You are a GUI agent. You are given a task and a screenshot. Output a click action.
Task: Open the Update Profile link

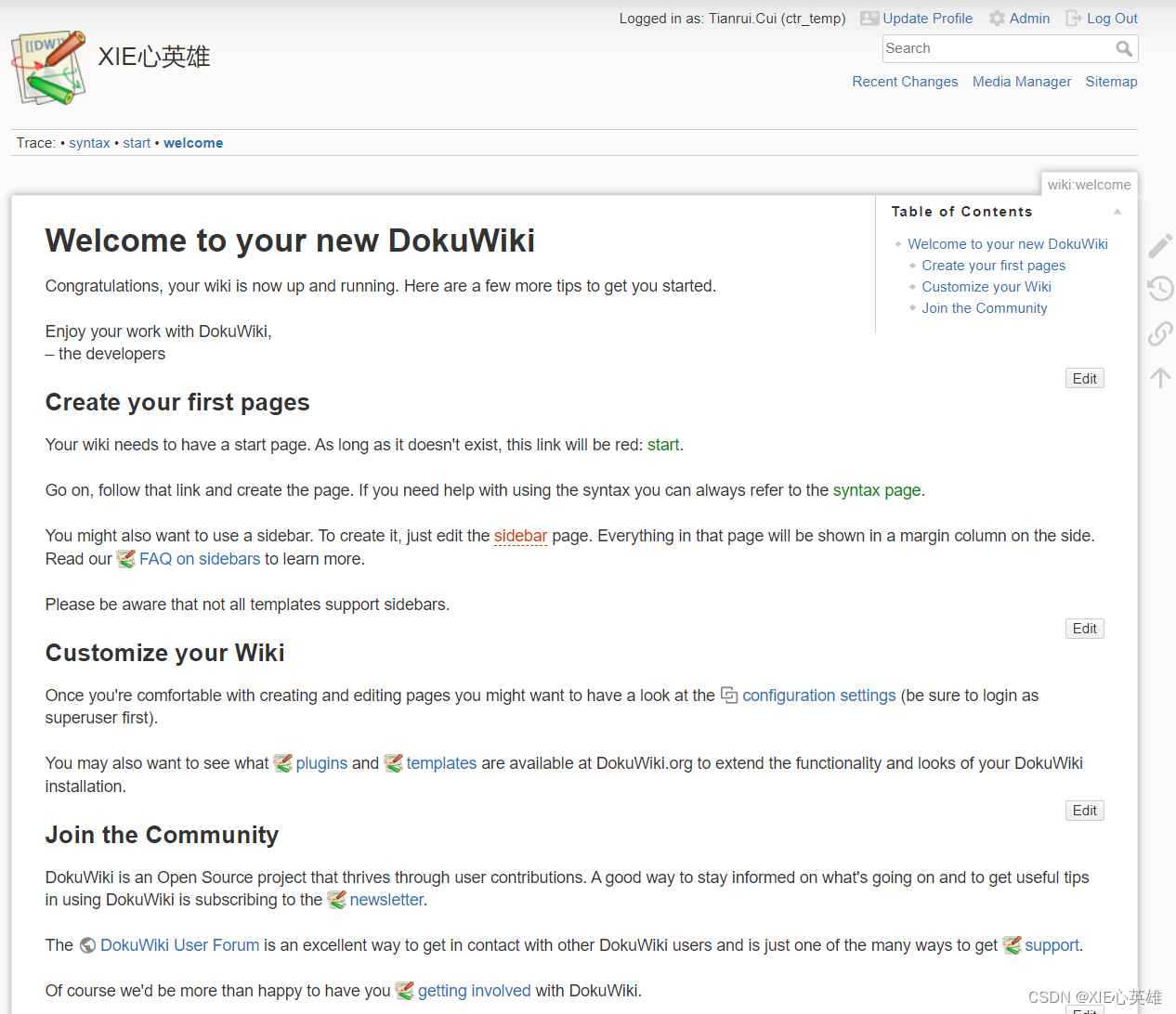927,19
